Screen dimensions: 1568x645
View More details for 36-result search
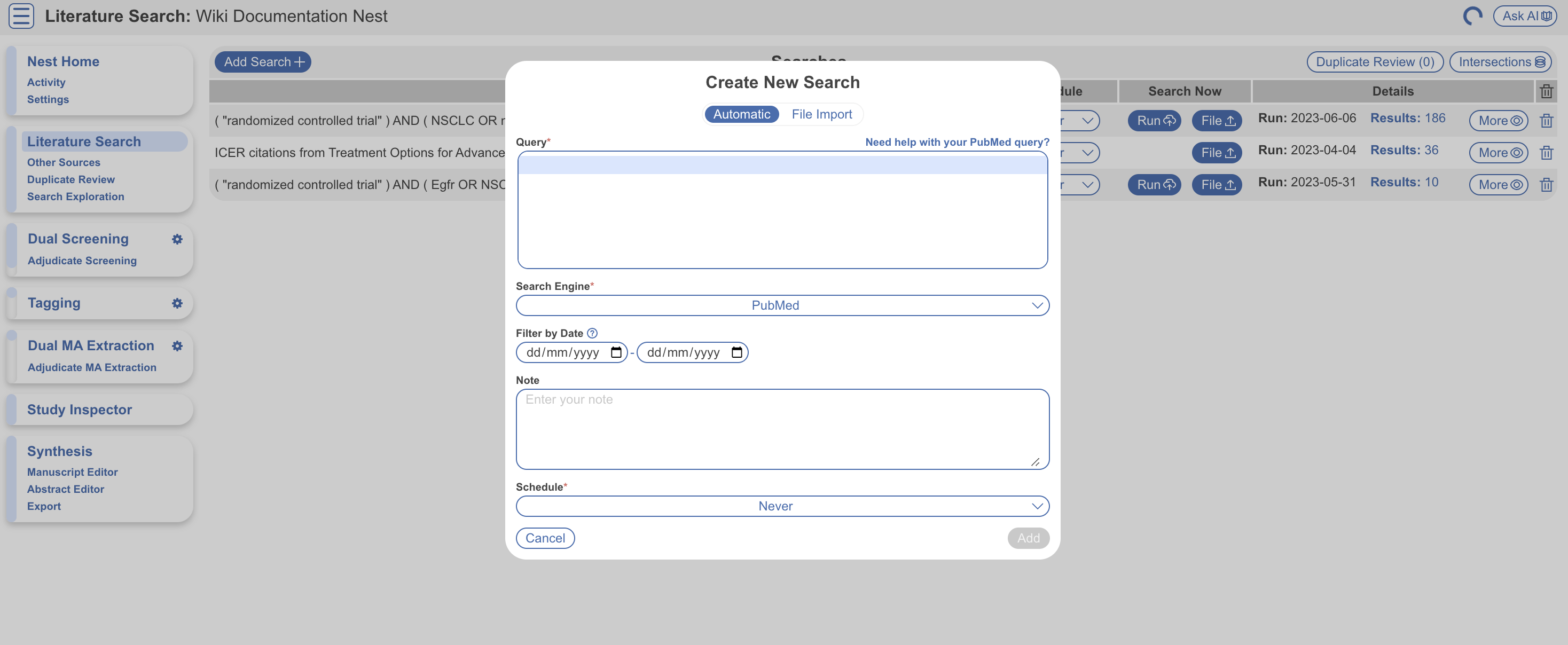1499,153
